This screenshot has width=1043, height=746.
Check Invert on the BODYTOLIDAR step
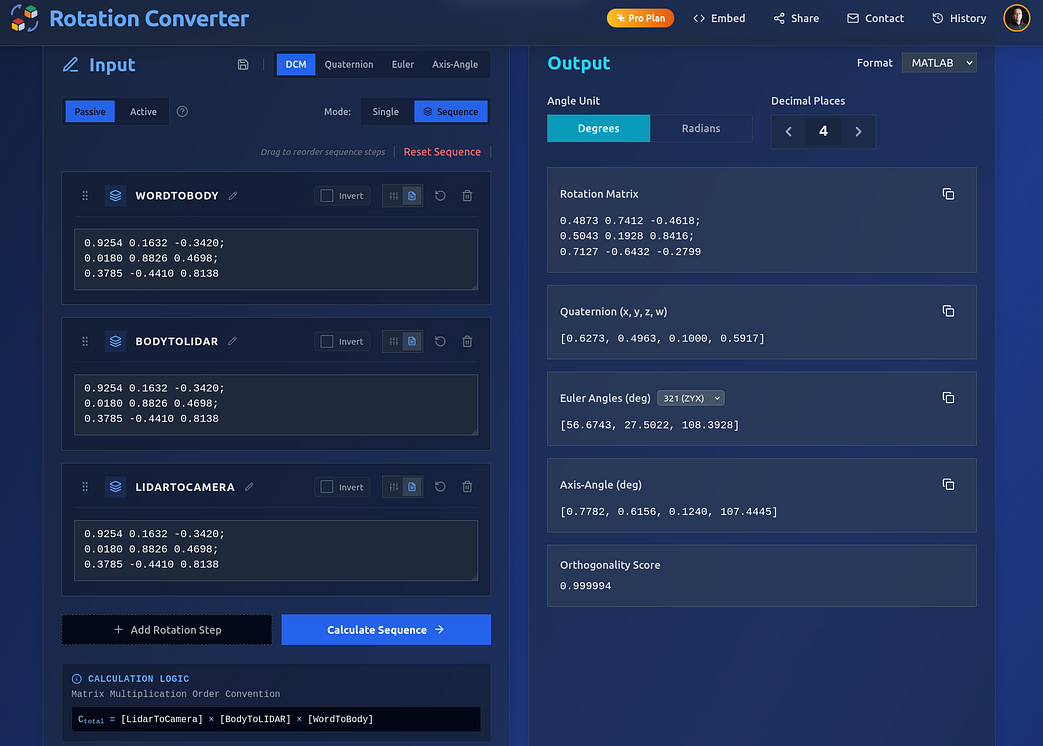pyautogui.click(x=327, y=342)
